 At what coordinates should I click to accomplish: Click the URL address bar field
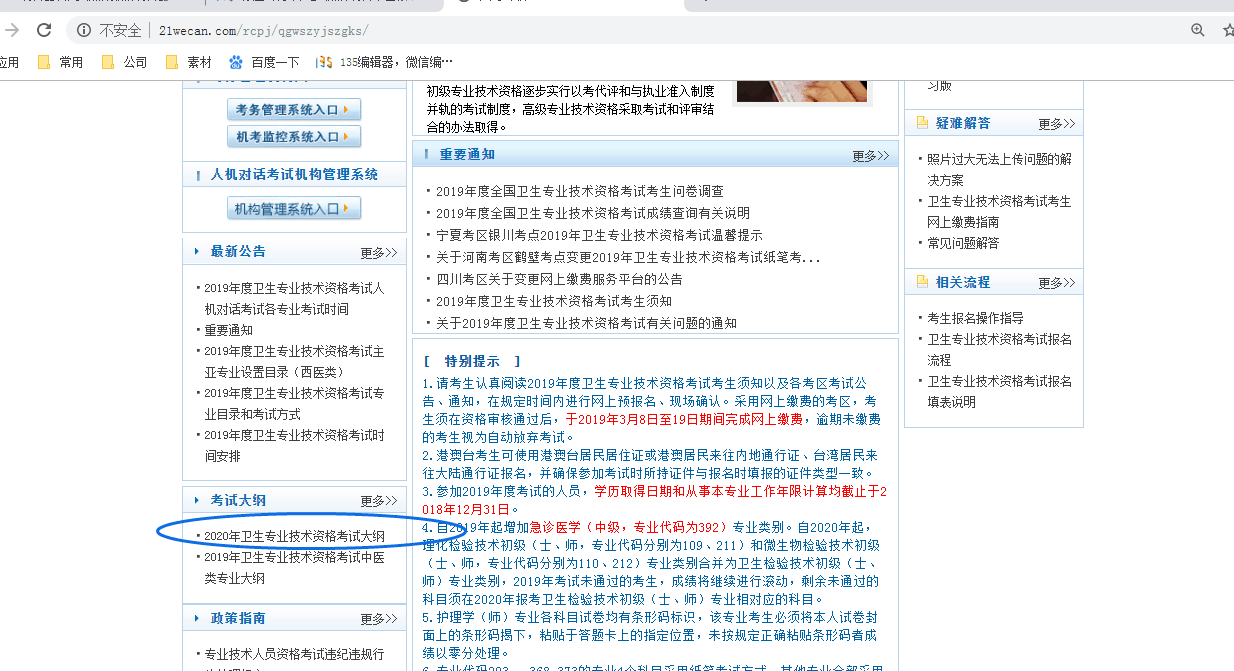600,30
